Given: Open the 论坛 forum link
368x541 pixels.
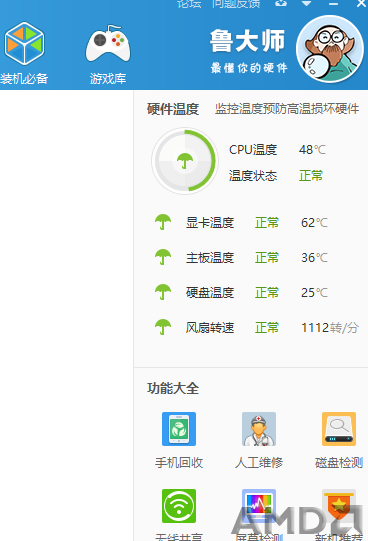Looking at the screenshot, I should [x=189, y=4].
